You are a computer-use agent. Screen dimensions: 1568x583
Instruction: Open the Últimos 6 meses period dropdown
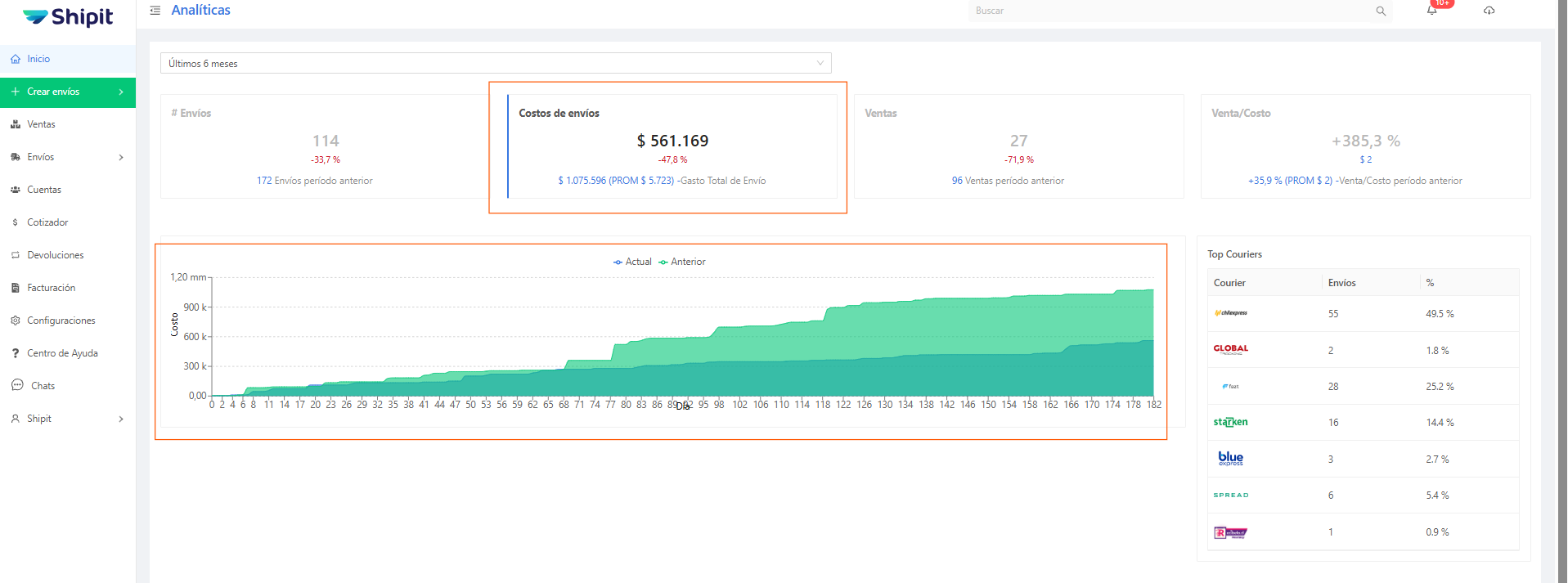496,63
